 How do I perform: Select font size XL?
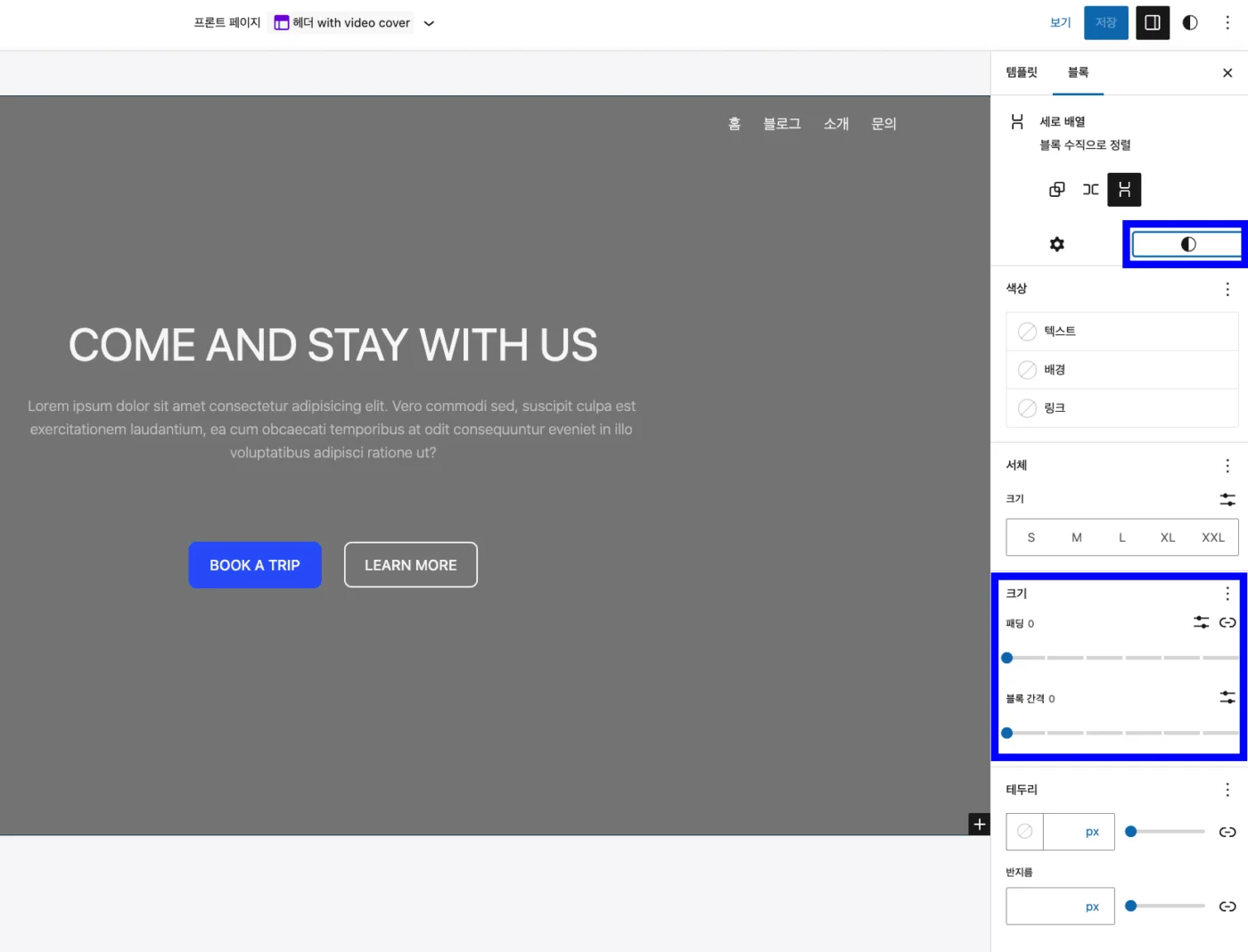coord(1168,538)
